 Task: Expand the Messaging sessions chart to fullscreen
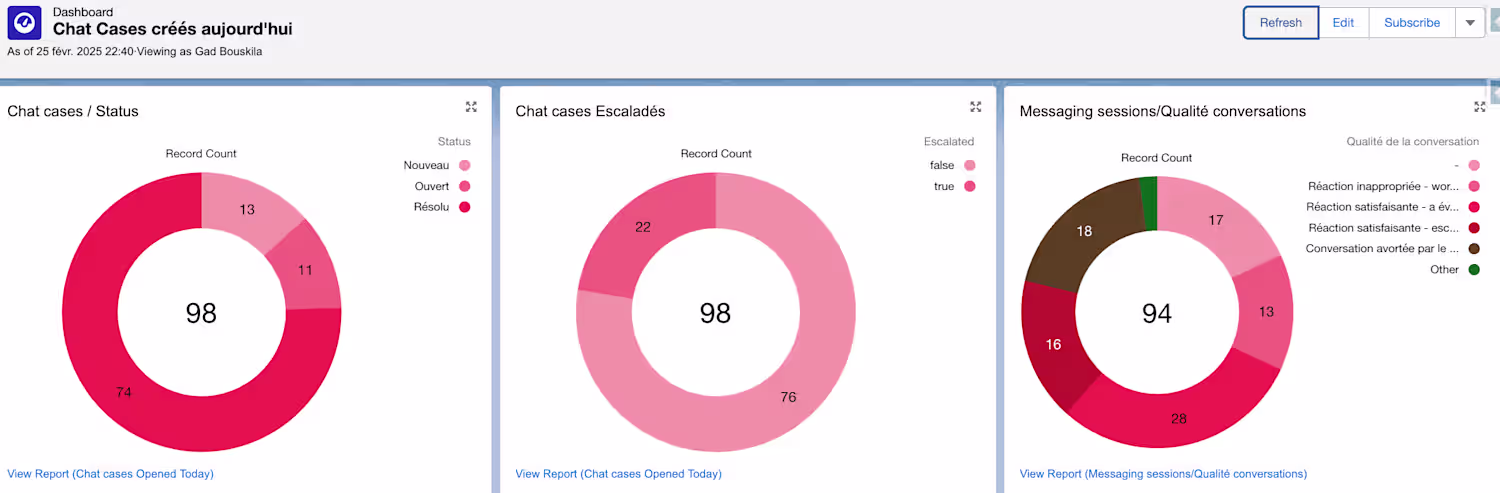1480,107
